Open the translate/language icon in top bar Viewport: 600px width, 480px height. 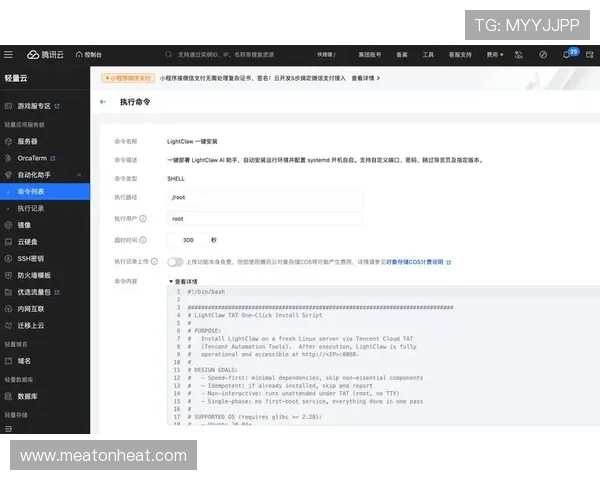[518, 55]
